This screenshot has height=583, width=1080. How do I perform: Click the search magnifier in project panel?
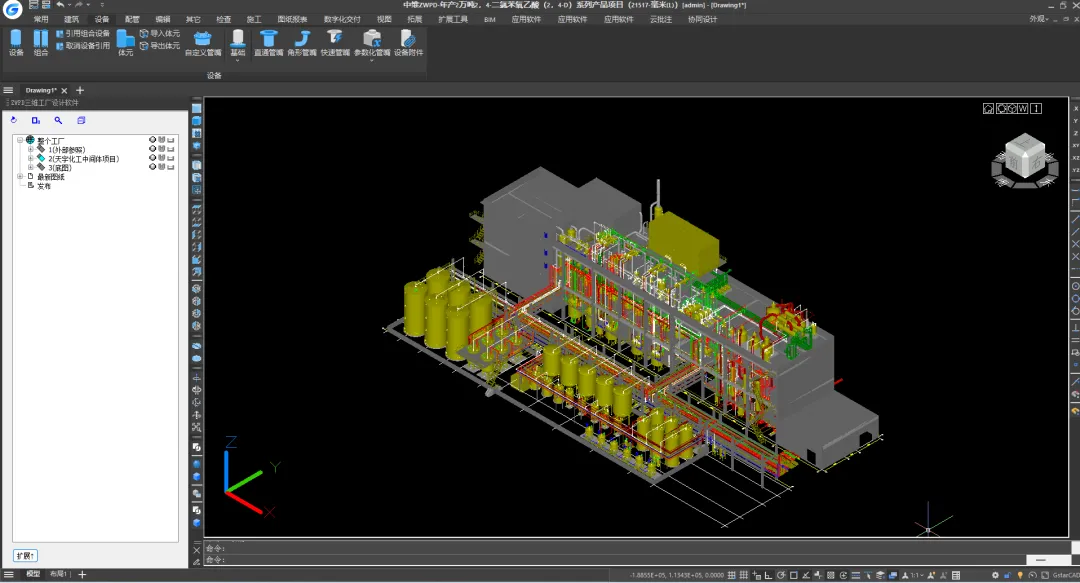[x=59, y=120]
